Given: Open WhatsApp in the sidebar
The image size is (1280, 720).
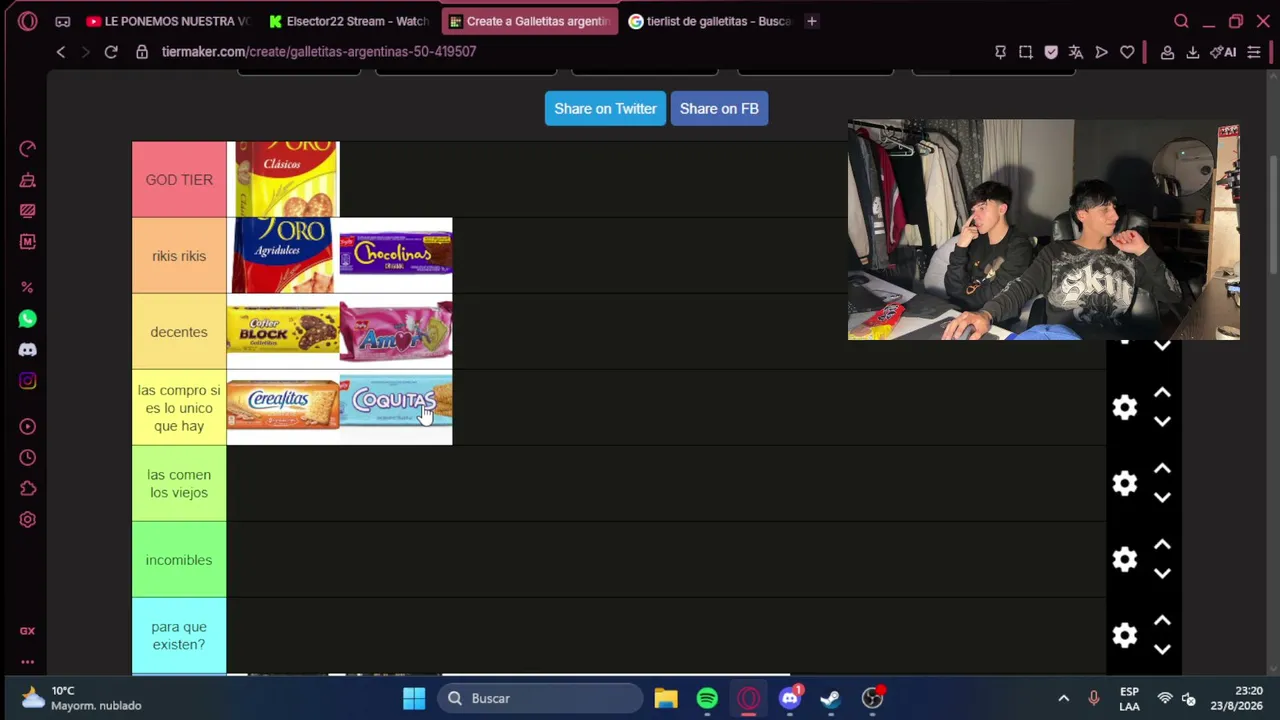Looking at the screenshot, I should [x=28, y=319].
